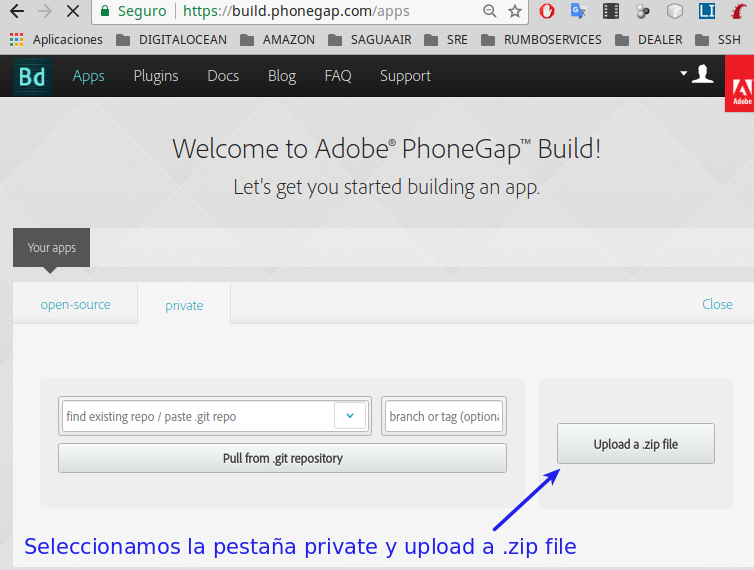Click the gray spheres extension icon
This screenshot has width=754, height=570.
pos(643,11)
